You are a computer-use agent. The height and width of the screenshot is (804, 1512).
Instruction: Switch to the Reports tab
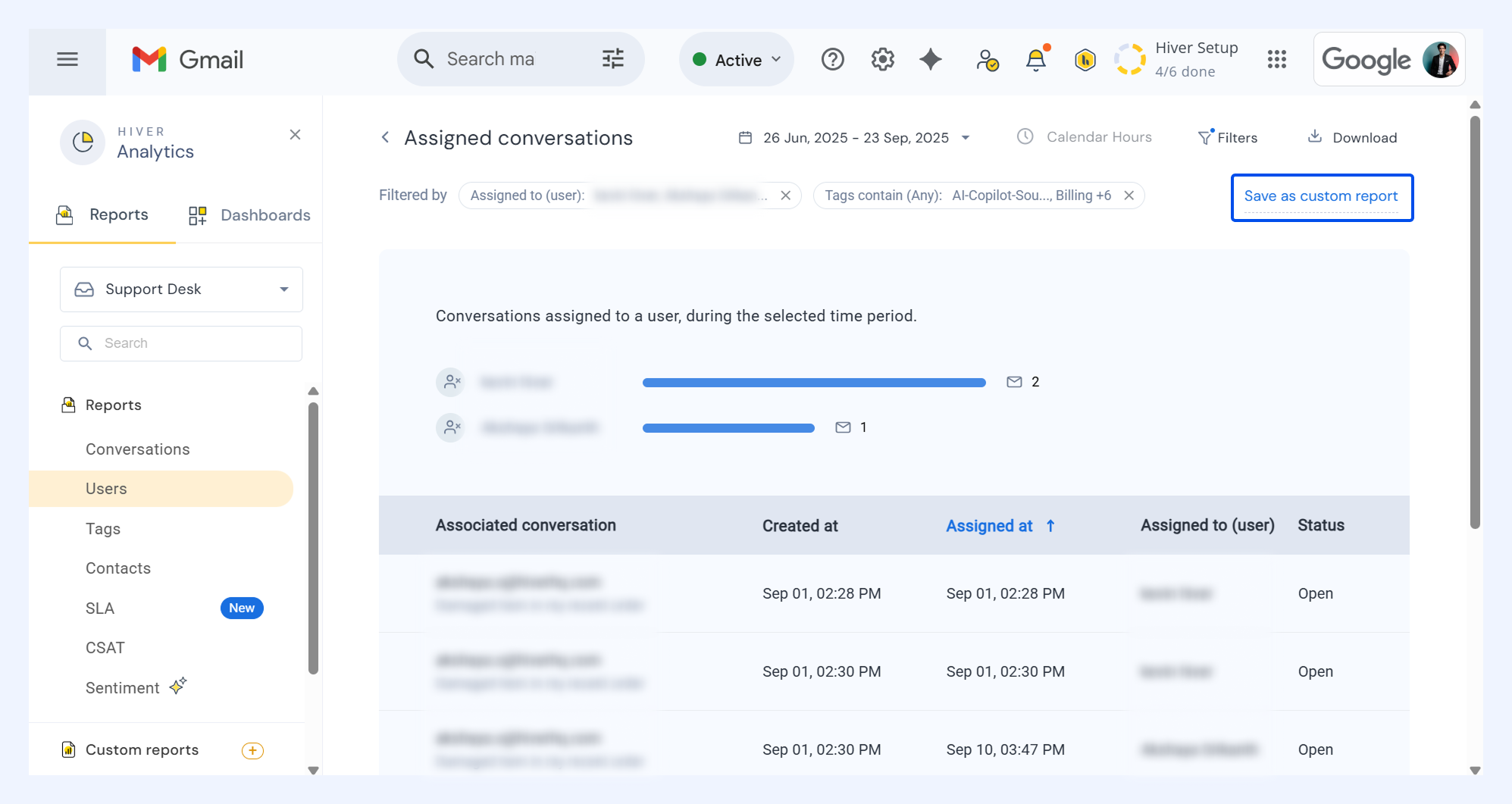point(102,215)
